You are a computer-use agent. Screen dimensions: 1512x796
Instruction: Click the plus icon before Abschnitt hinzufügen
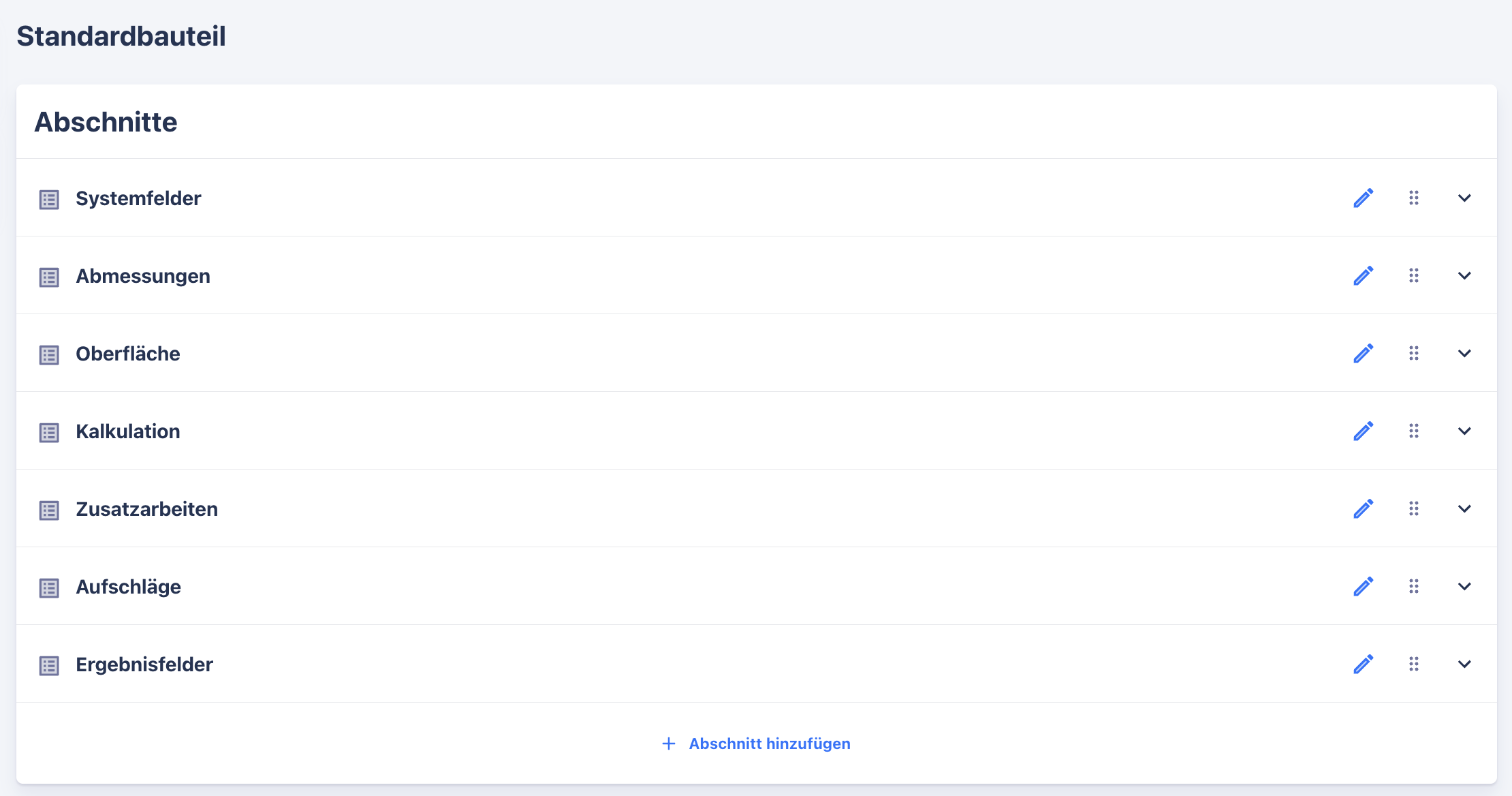tap(669, 744)
